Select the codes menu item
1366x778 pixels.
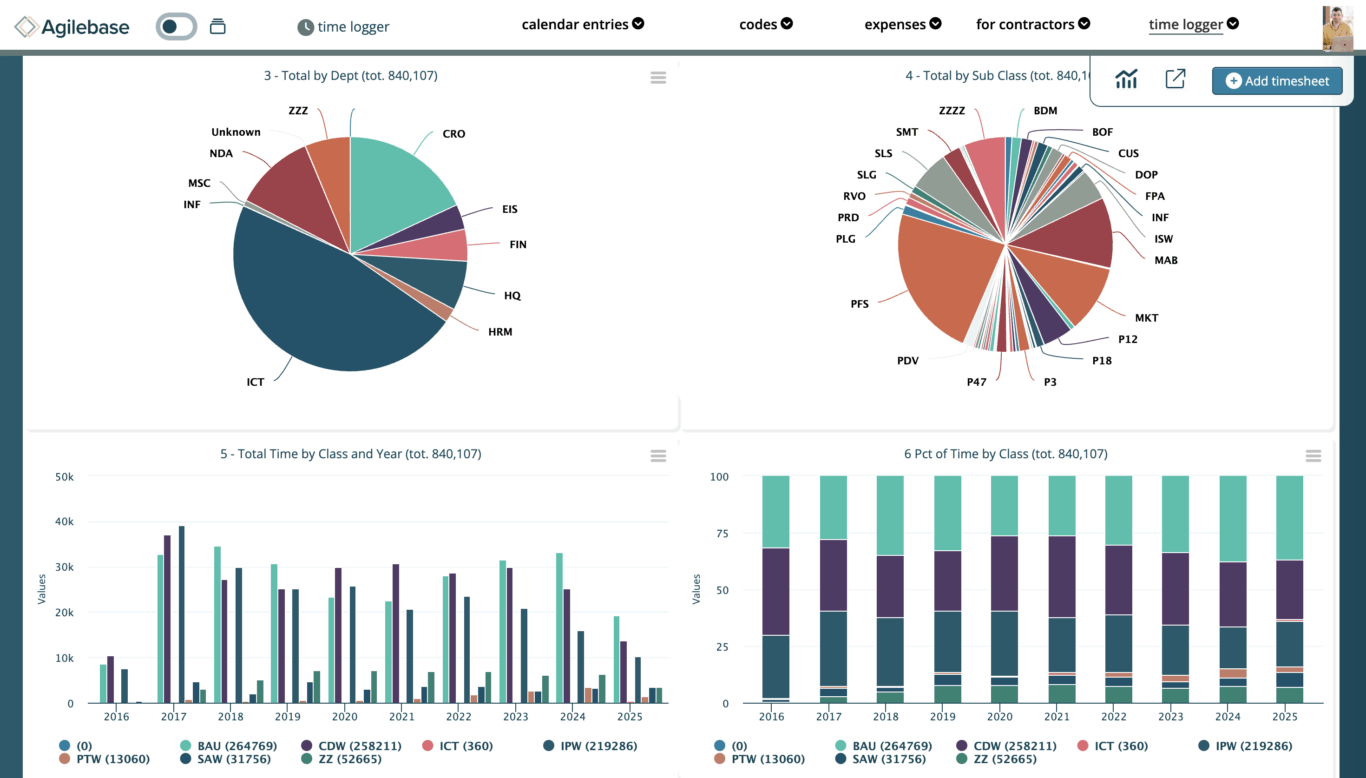coord(766,22)
